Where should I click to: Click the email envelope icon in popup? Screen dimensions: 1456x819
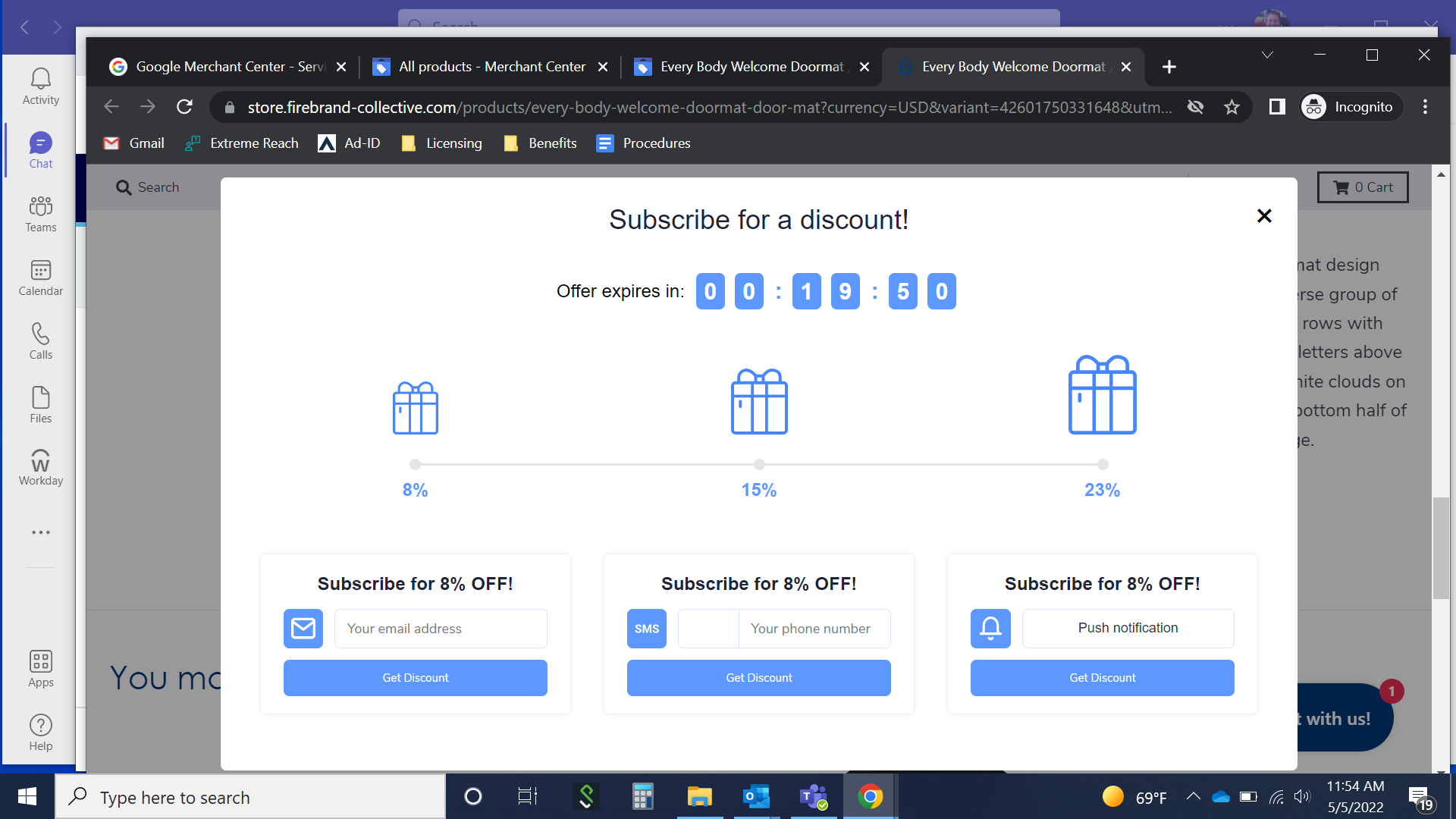pos(303,629)
